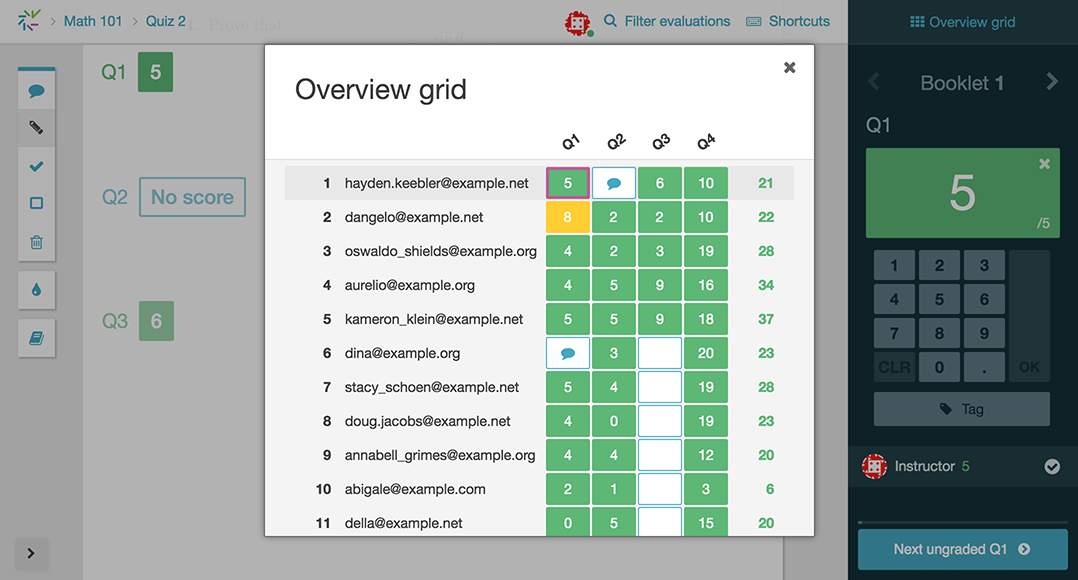Click the trash delete tool
Viewport: 1078px width, 580px height.
pos(36,242)
